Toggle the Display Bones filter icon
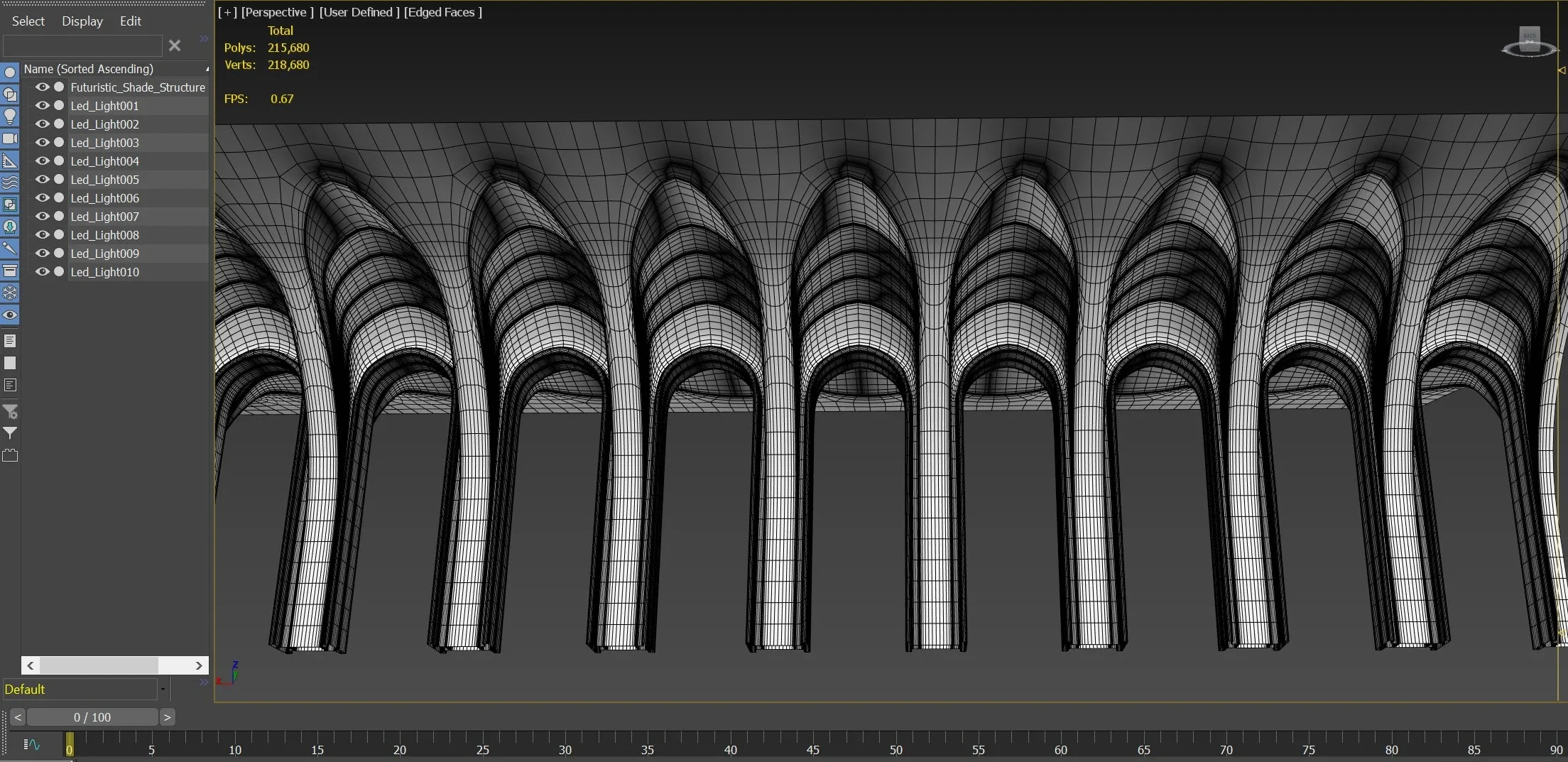1568x762 pixels. point(10,249)
